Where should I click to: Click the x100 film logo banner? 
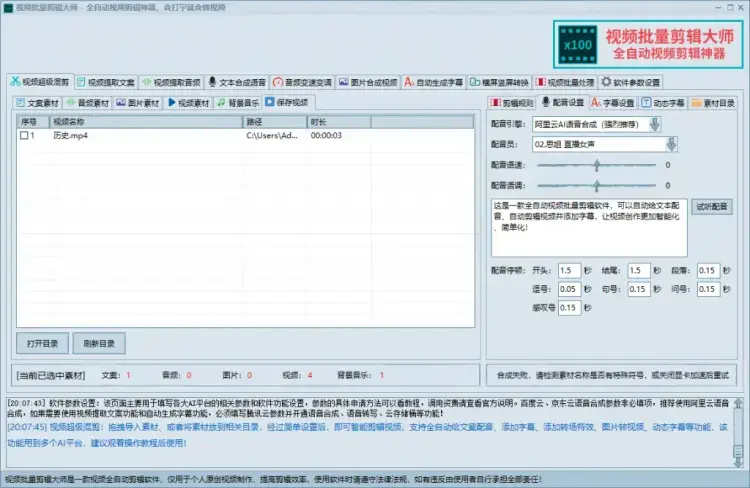click(x=648, y=44)
